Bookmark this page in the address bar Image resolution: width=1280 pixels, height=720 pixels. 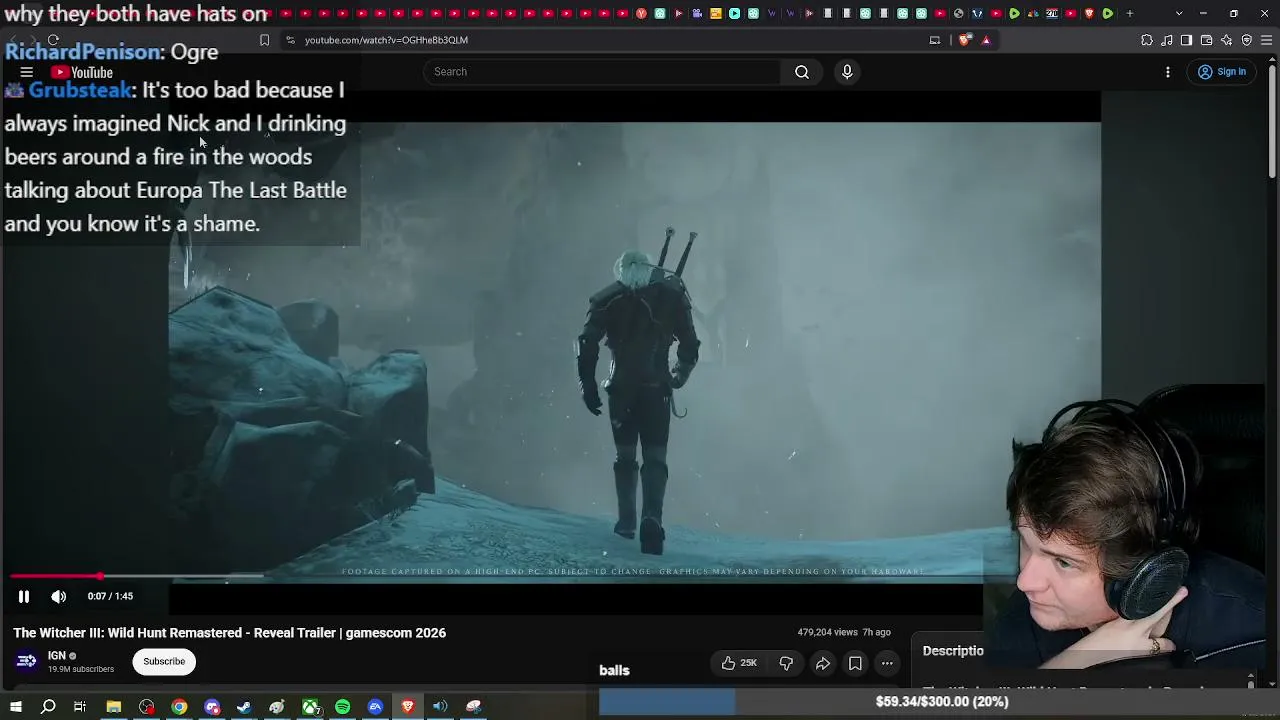click(x=264, y=40)
